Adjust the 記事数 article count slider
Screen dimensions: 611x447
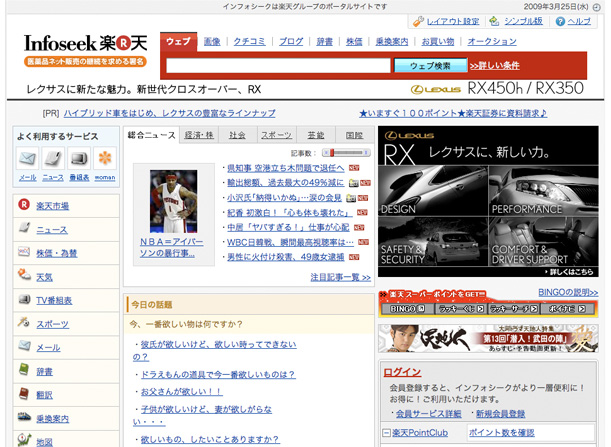pyautogui.click(x=347, y=153)
